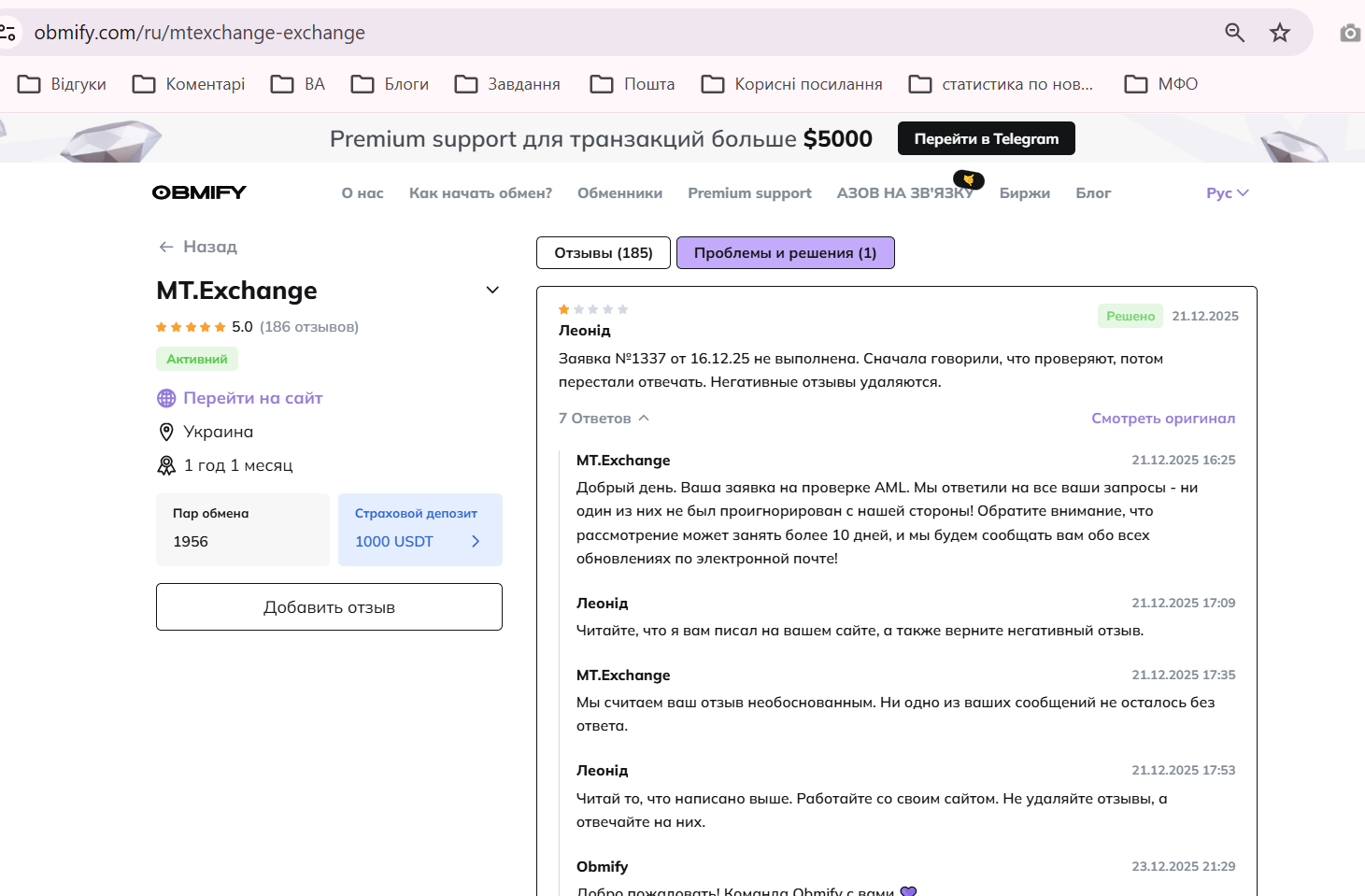Click the camera screenshot icon
This screenshot has height=896, width=1365.
(x=1350, y=33)
